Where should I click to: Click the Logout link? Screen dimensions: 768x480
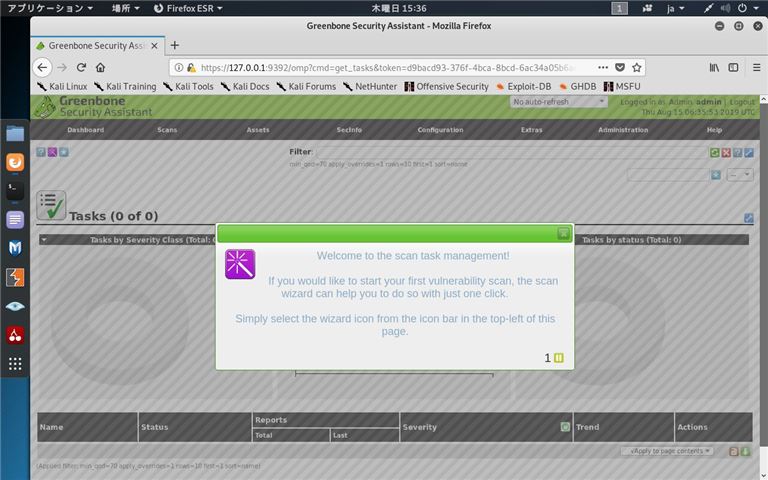[x=742, y=102]
